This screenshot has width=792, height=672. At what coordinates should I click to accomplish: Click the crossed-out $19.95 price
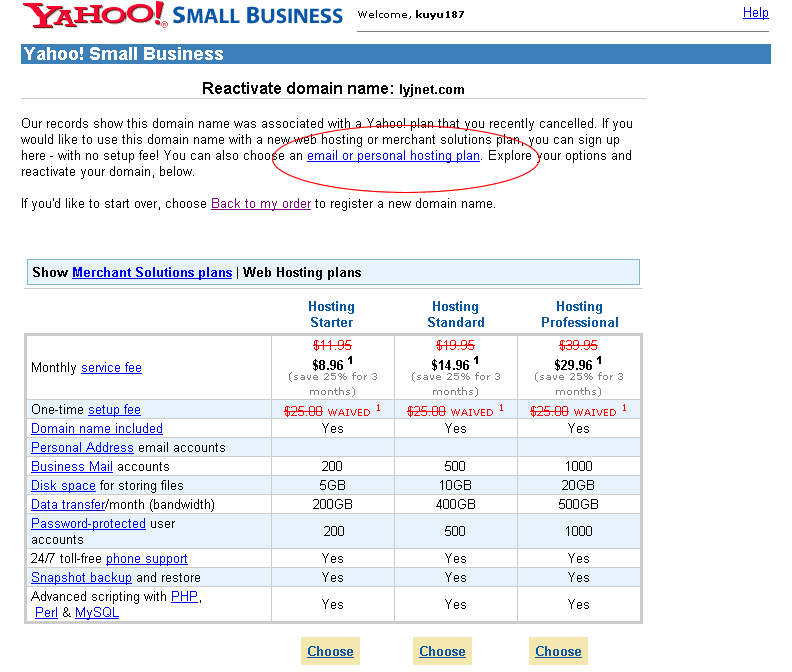pos(456,346)
